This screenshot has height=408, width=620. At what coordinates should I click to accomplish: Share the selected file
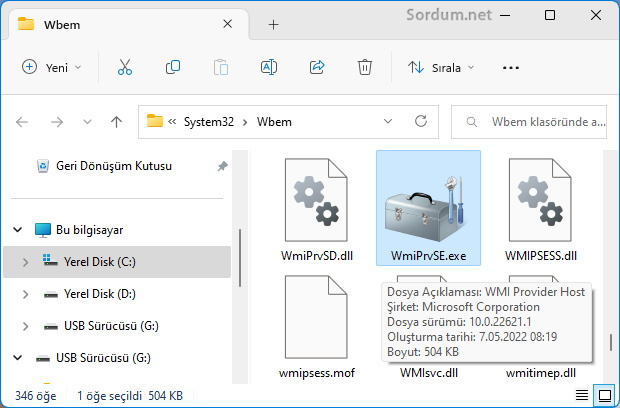point(317,68)
